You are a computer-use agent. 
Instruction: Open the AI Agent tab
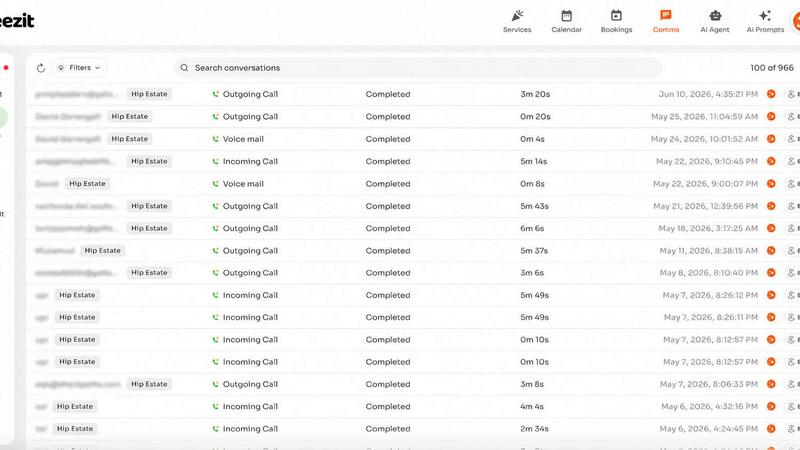(x=715, y=22)
